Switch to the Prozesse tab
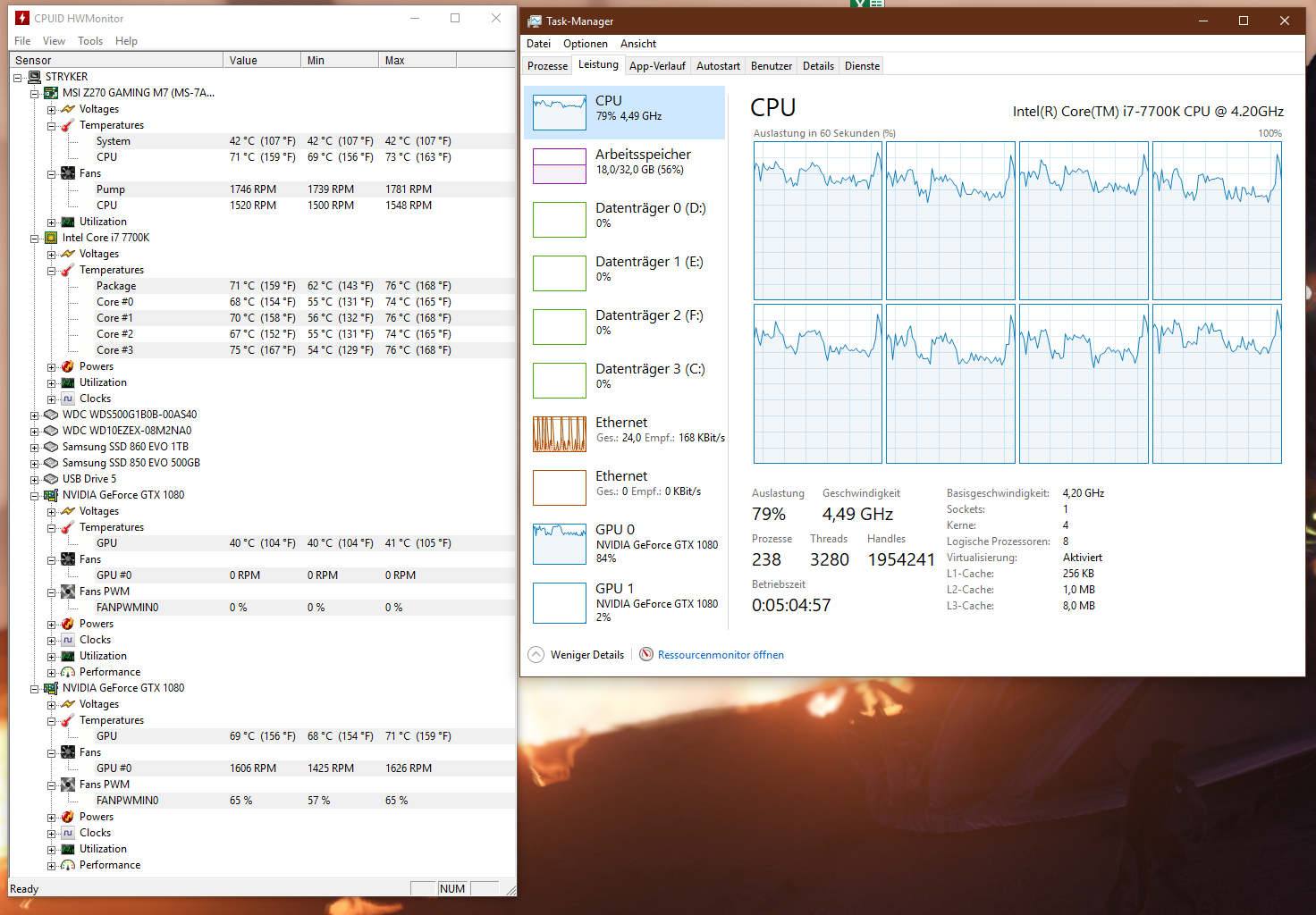The height and width of the screenshot is (915, 1316). pos(547,66)
